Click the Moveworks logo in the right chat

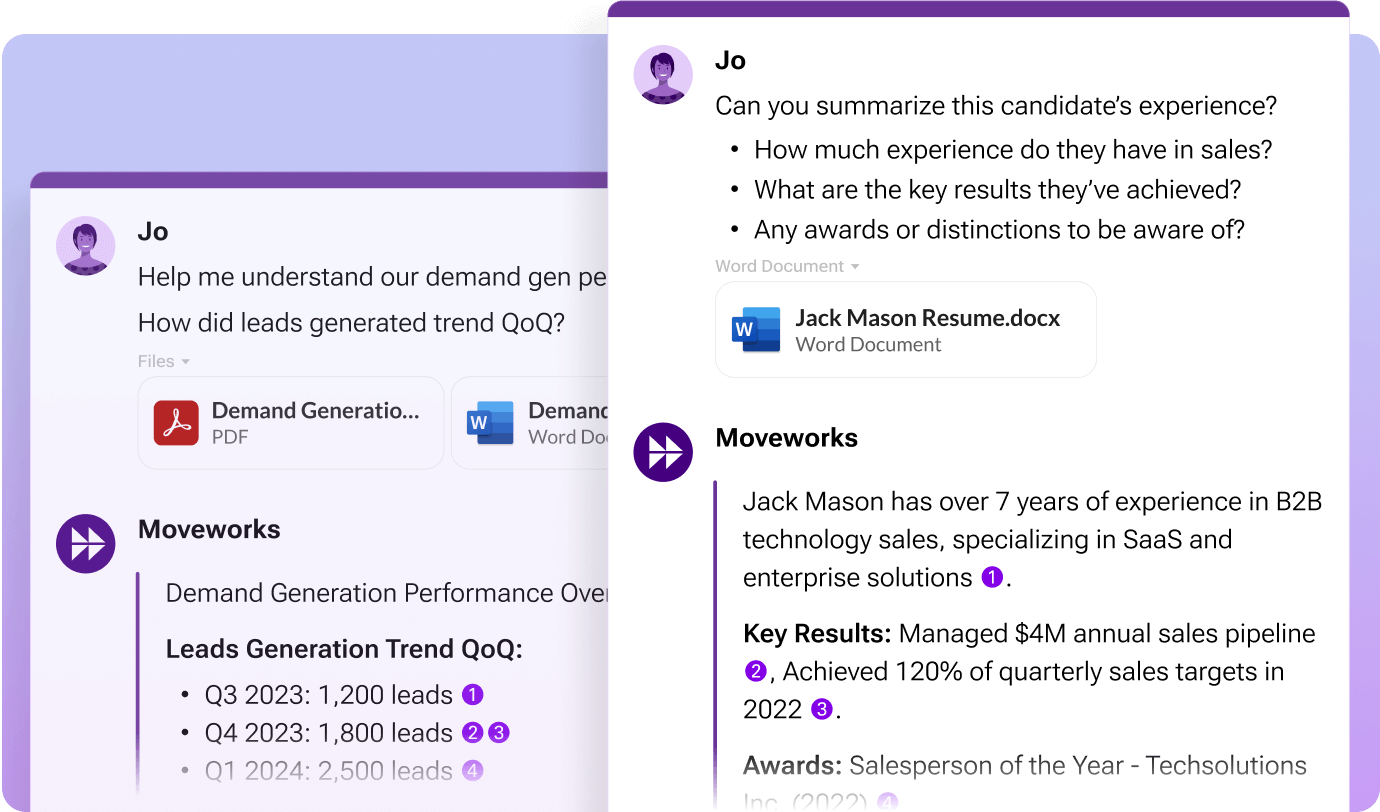click(663, 452)
